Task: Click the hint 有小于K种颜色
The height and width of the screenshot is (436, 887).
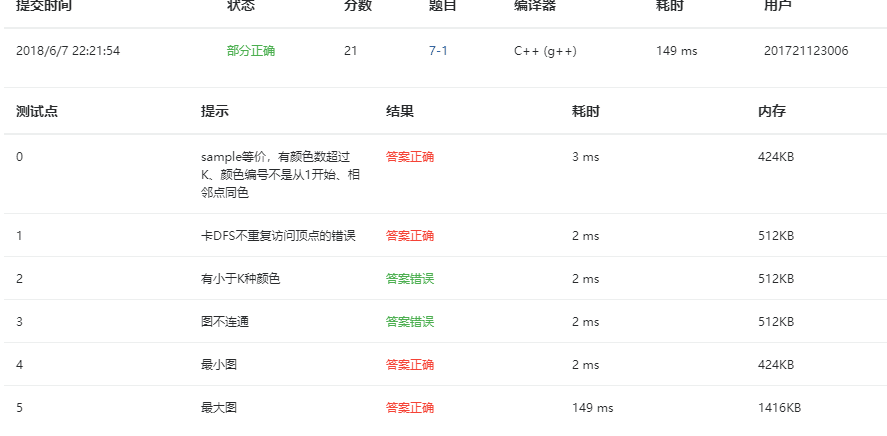Action: (x=240, y=279)
